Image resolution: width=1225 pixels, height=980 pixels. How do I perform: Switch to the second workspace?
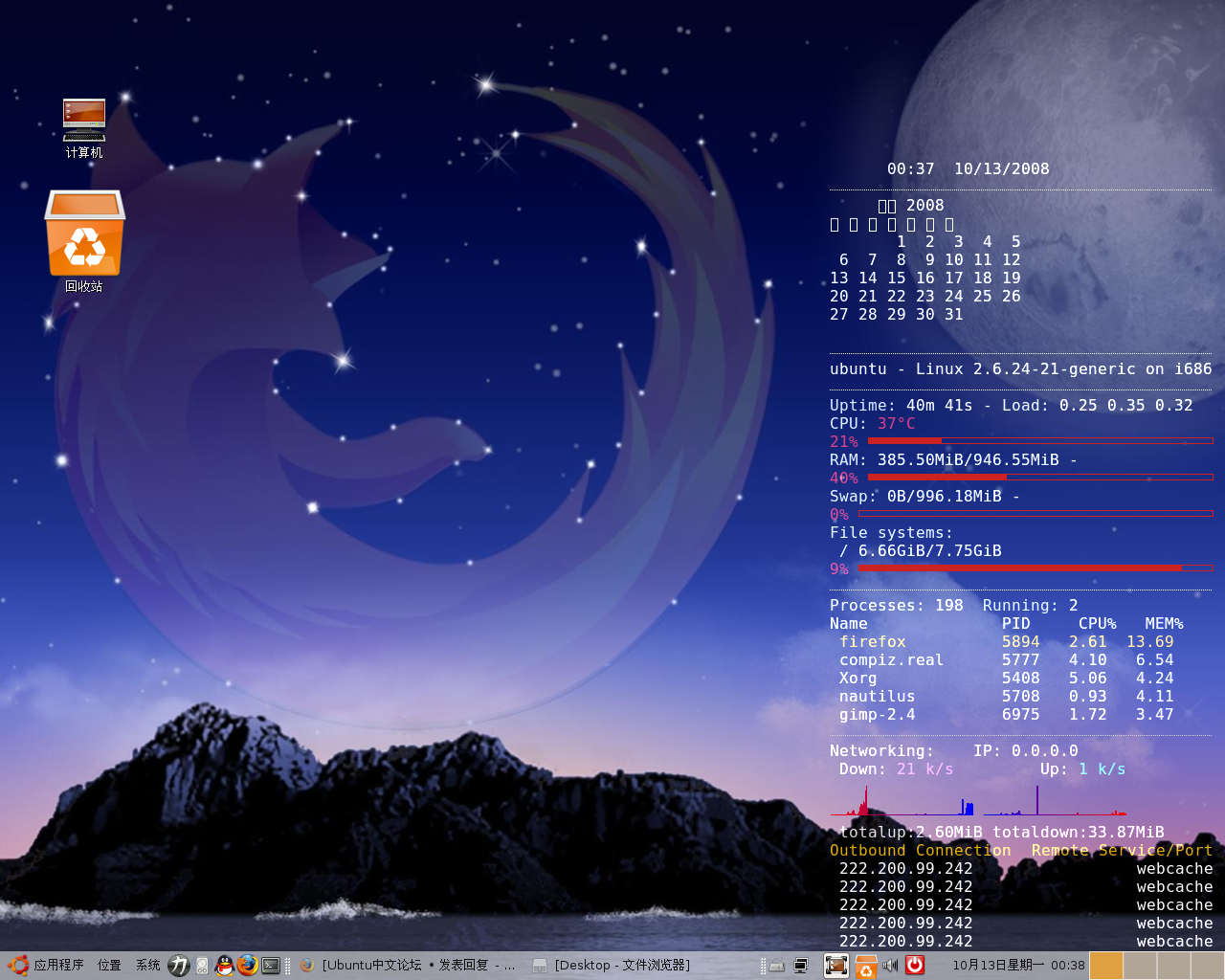[1140, 966]
